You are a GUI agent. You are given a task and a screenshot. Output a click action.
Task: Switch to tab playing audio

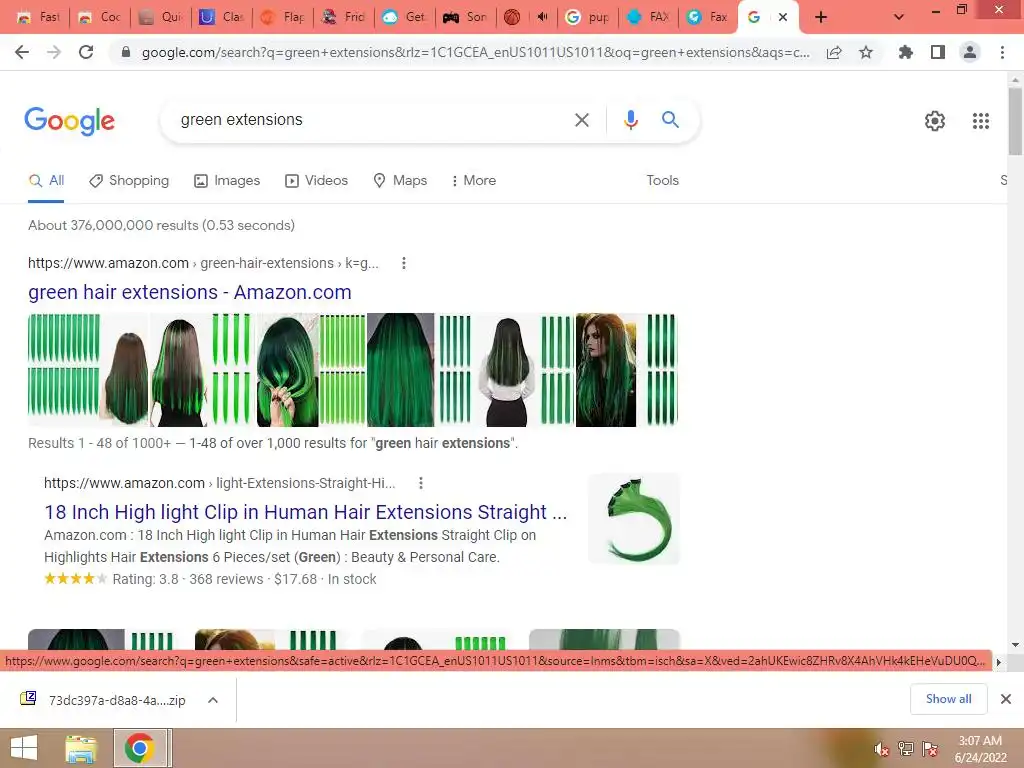tap(527, 17)
